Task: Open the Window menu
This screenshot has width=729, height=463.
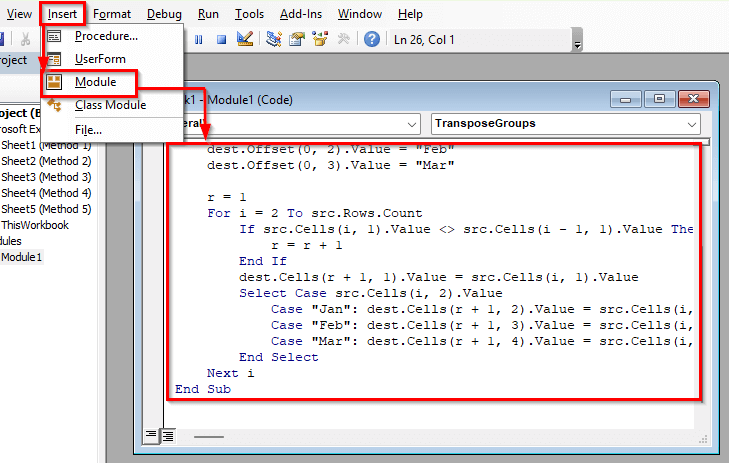Action: click(359, 14)
